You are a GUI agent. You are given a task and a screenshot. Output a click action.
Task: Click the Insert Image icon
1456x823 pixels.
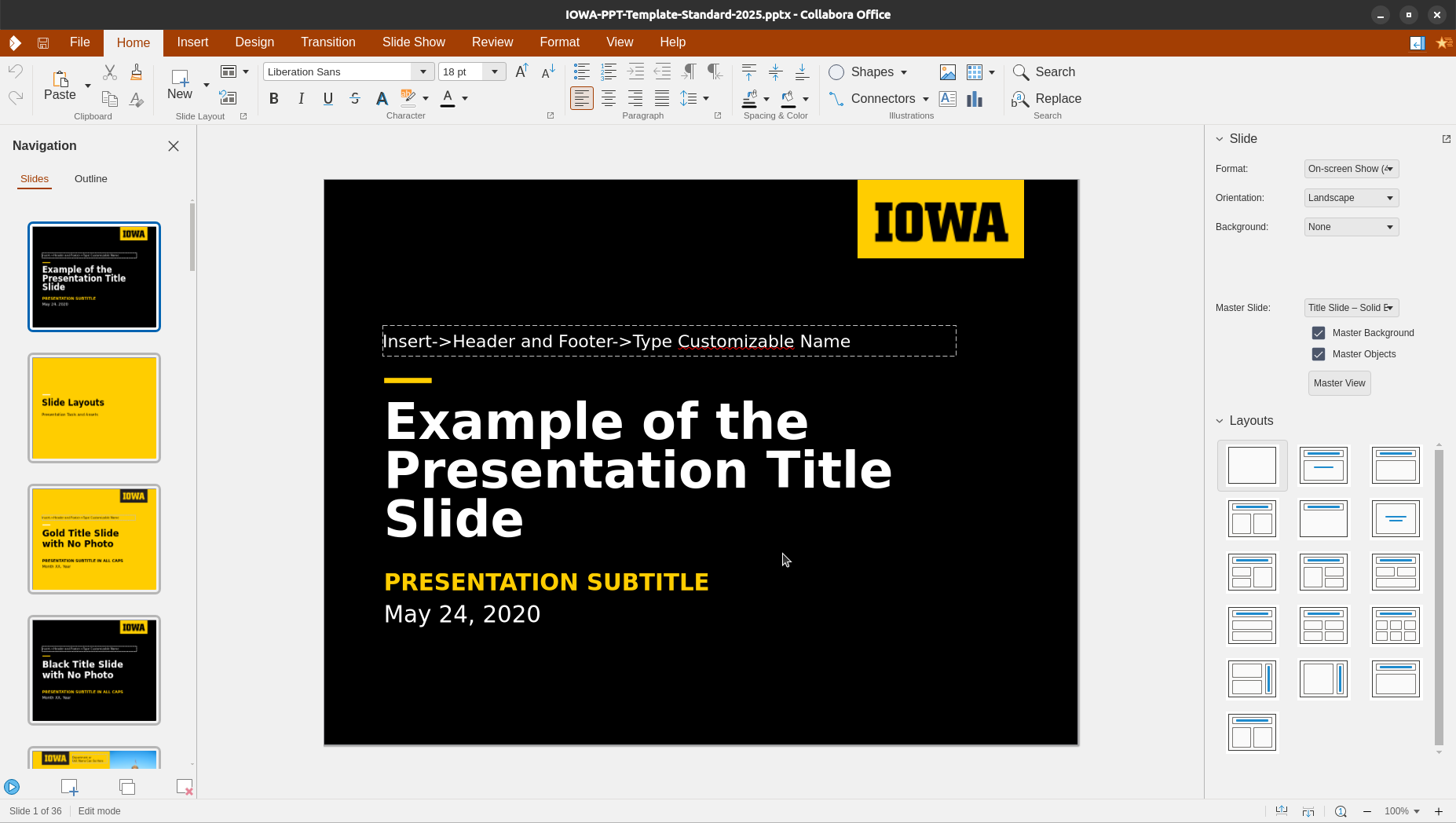[x=948, y=72]
